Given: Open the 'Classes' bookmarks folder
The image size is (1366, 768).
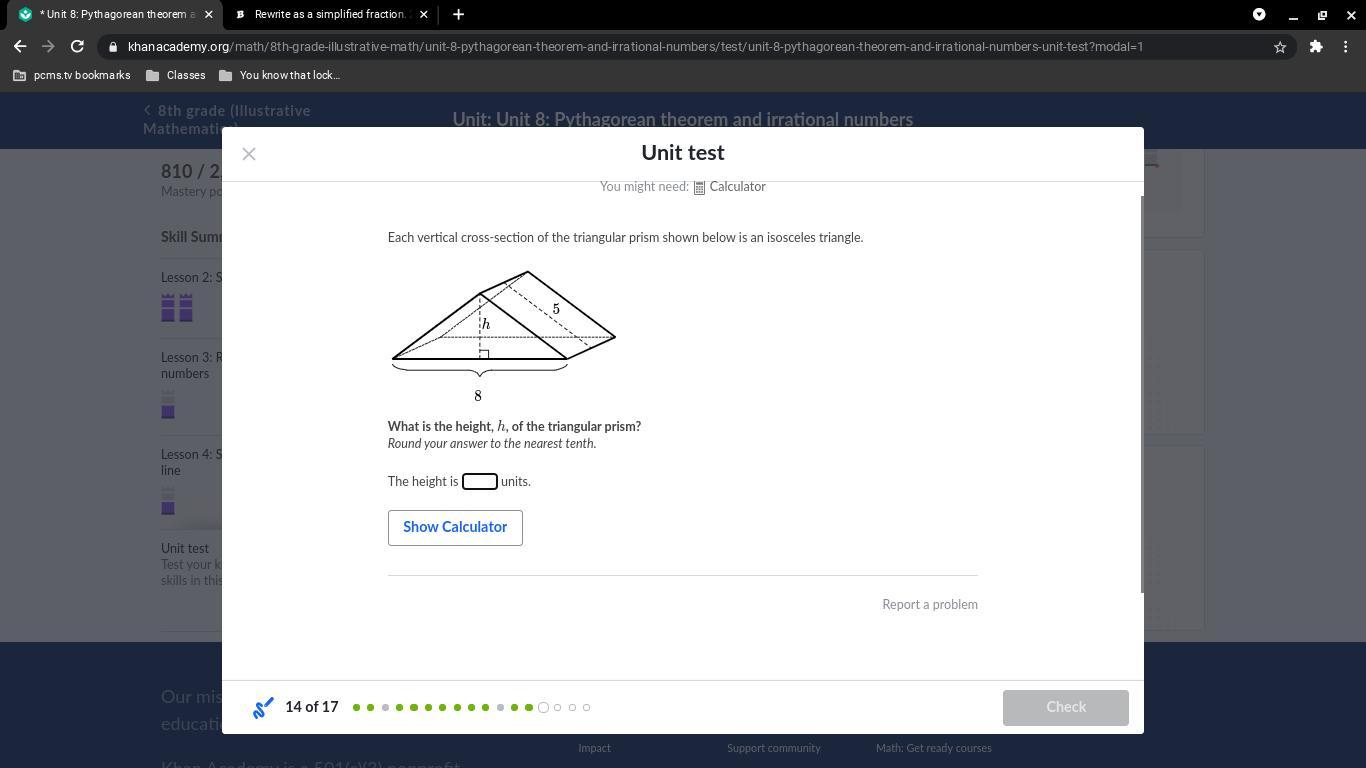Looking at the screenshot, I should (176, 75).
